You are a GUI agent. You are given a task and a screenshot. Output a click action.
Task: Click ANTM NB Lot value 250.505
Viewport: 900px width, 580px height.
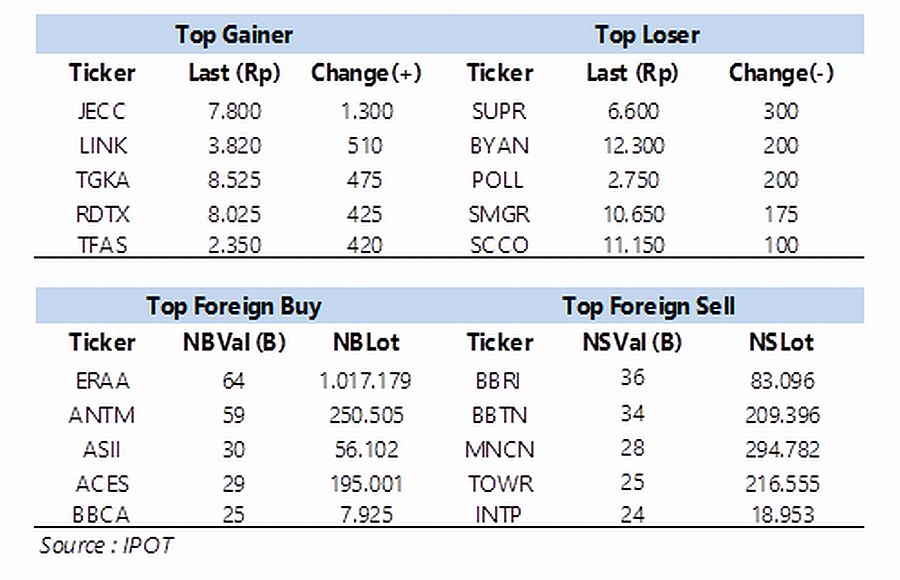coord(366,415)
